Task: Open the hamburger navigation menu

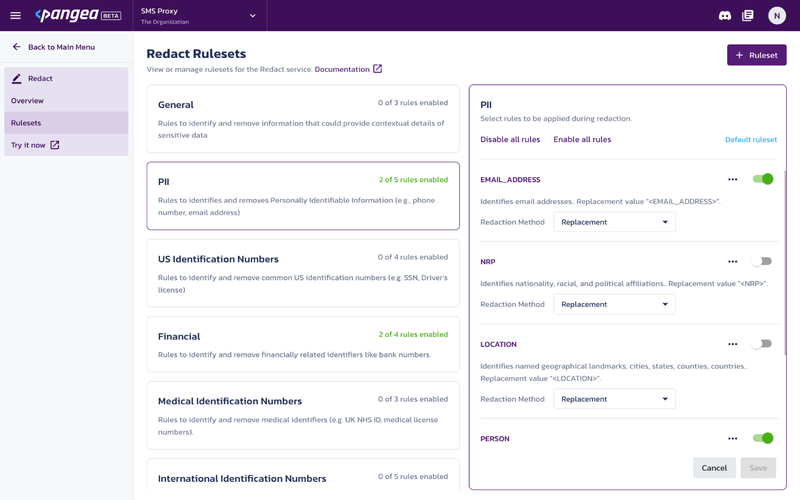Action: click(x=15, y=16)
